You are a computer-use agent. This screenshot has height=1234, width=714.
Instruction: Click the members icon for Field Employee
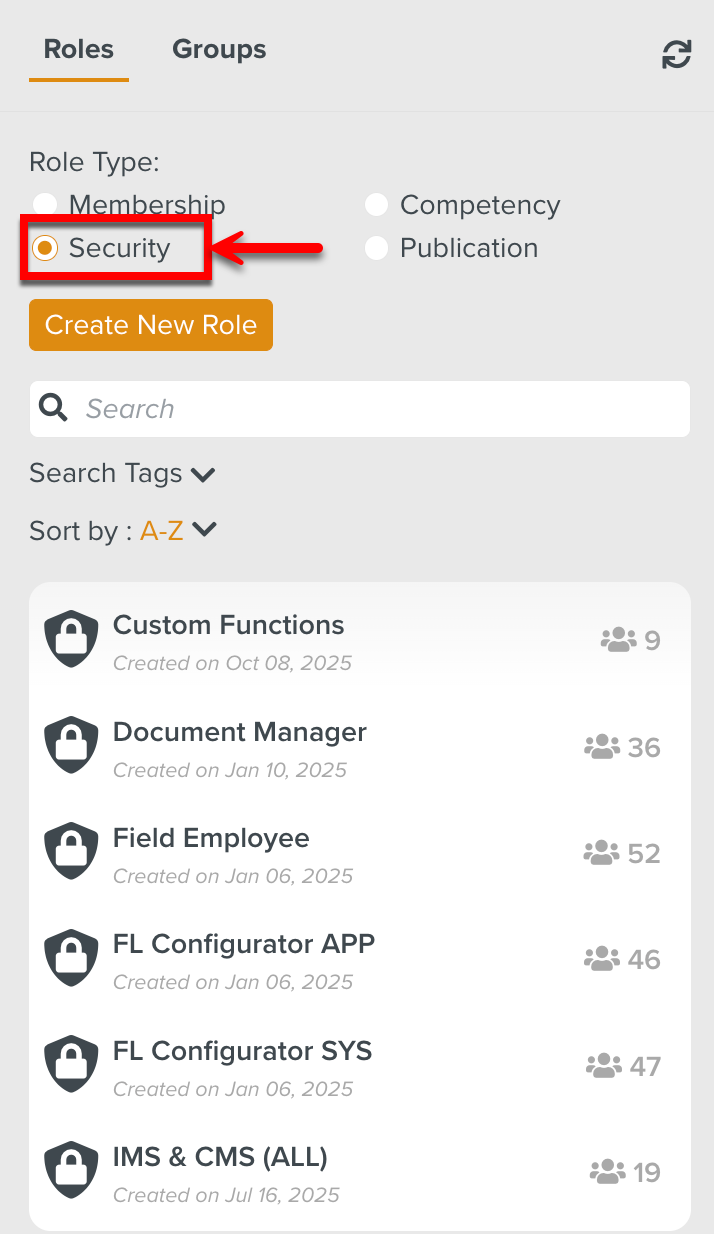pos(601,853)
